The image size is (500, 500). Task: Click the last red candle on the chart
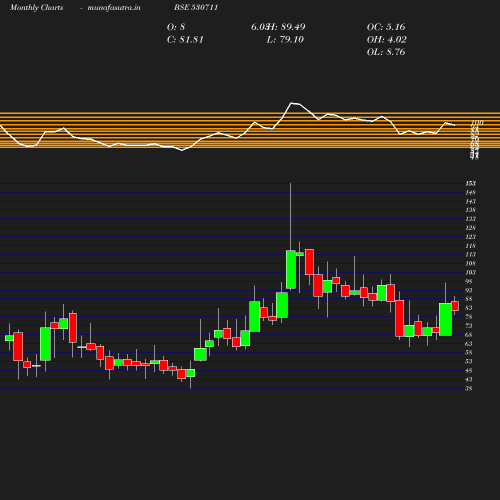click(455, 306)
